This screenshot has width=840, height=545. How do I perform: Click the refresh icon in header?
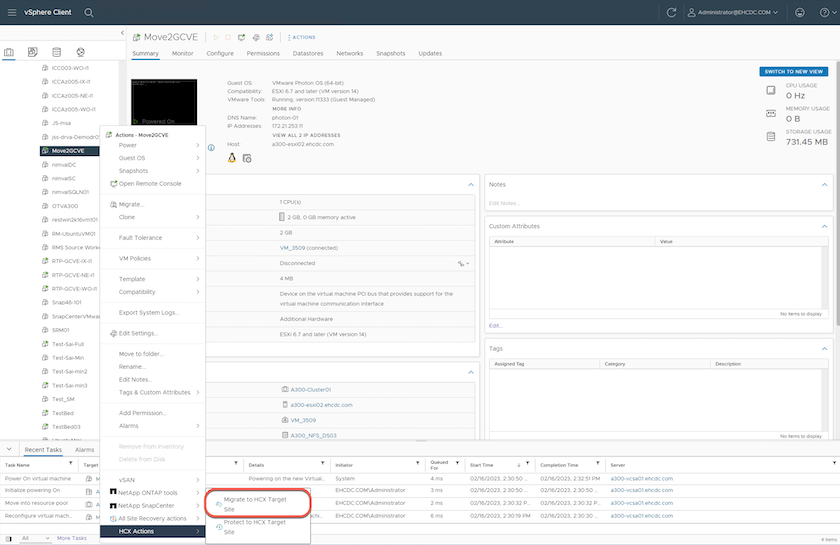[672, 12]
